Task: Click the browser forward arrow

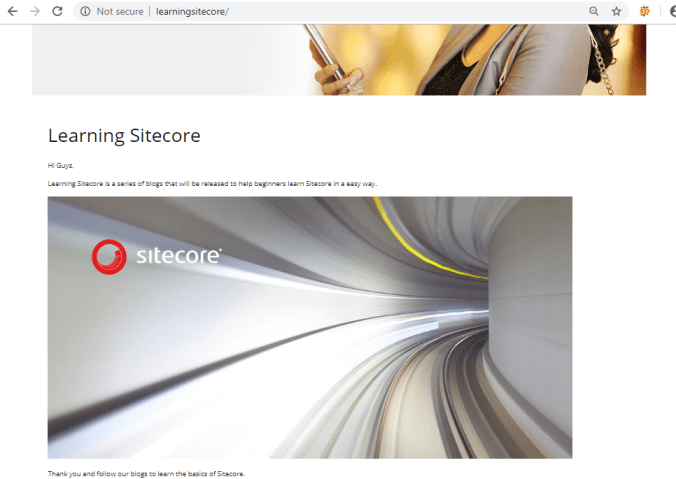Action: pyautogui.click(x=35, y=12)
